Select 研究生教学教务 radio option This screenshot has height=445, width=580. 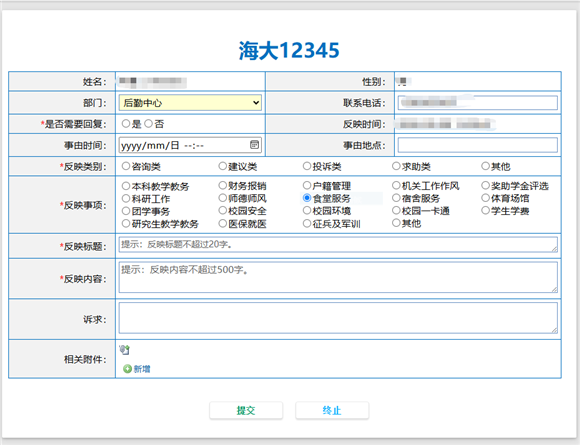(126, 223)
